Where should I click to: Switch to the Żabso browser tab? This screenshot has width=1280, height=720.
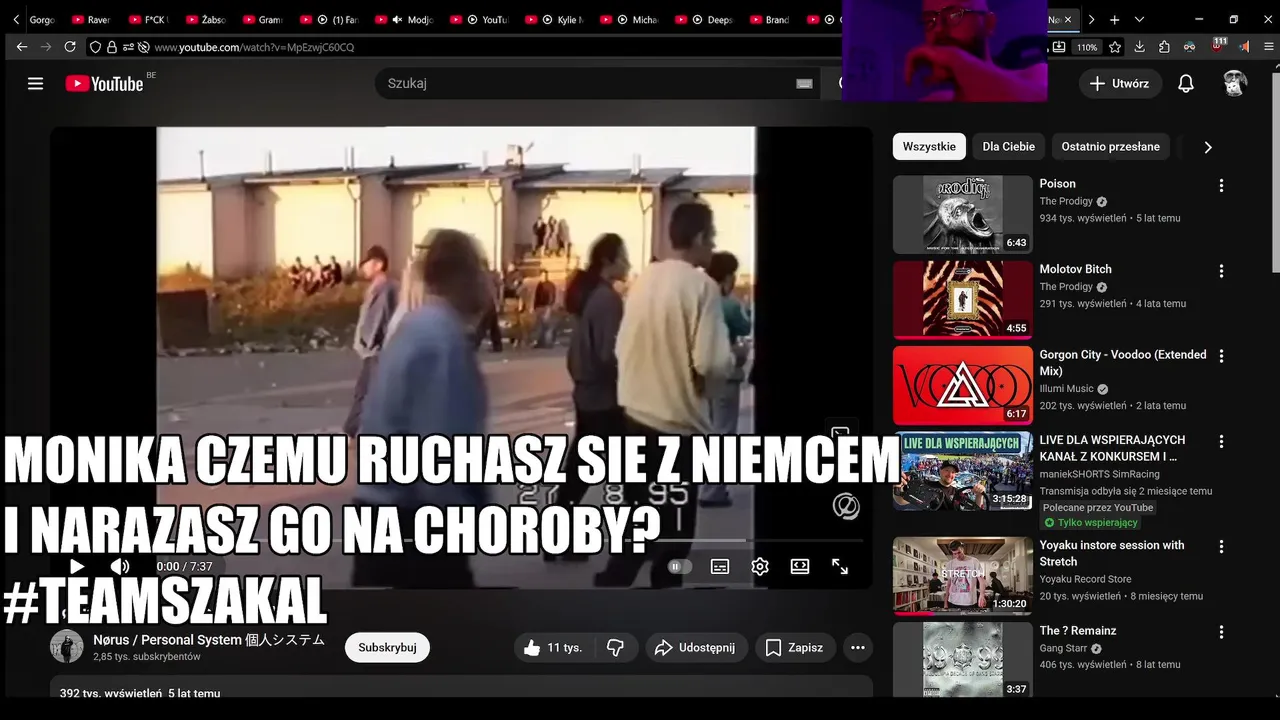(x=205, y=19)
